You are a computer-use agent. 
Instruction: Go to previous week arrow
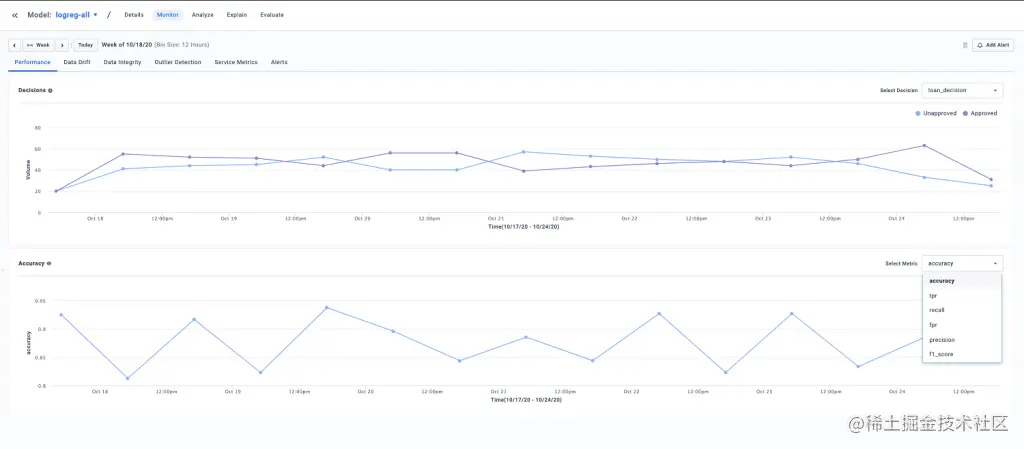click(14, 45)
